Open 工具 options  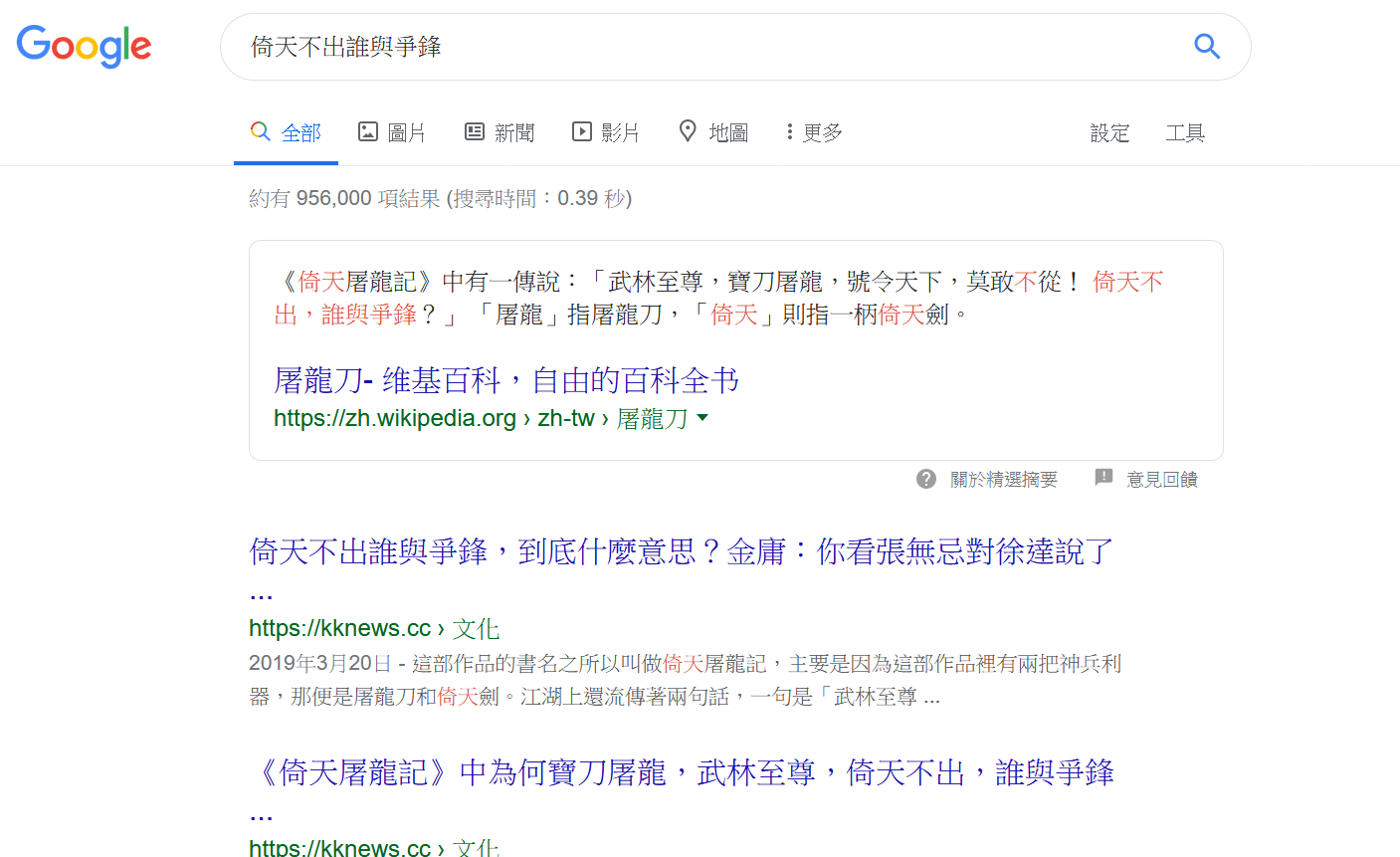click(1185, 133)
